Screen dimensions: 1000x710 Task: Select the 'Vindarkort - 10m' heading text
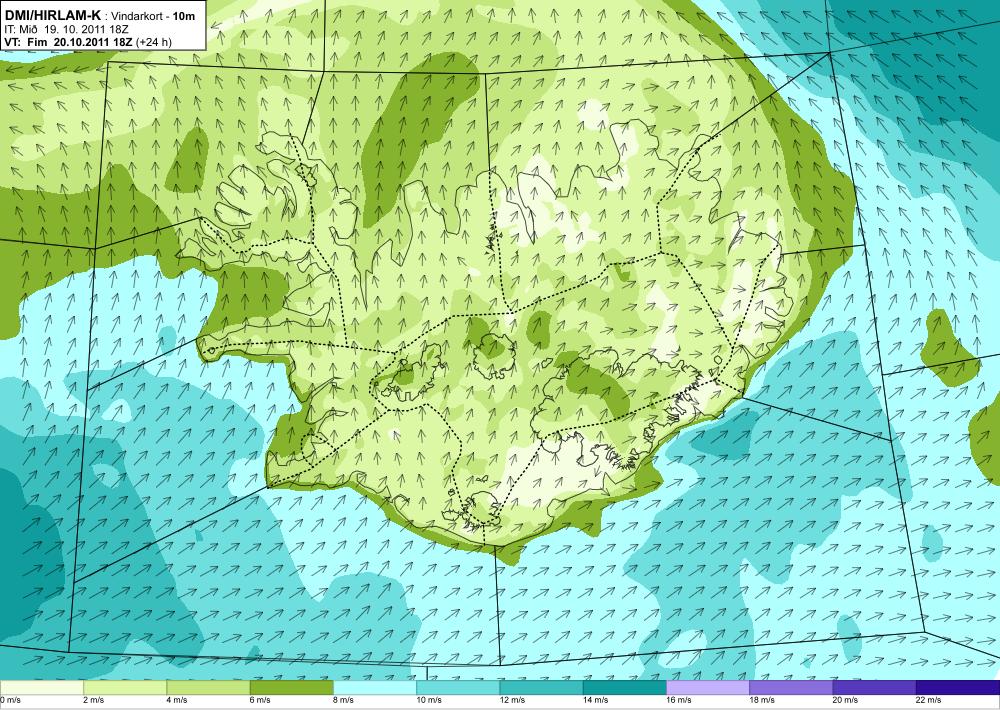point(153,17)
